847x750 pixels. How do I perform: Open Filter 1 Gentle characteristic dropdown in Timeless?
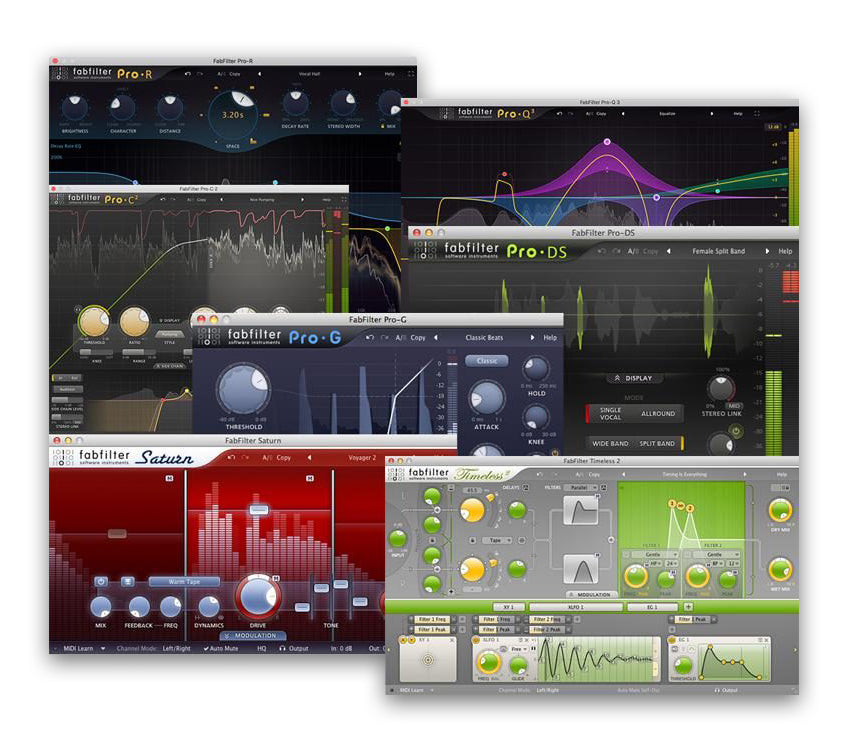click(653, 554)
